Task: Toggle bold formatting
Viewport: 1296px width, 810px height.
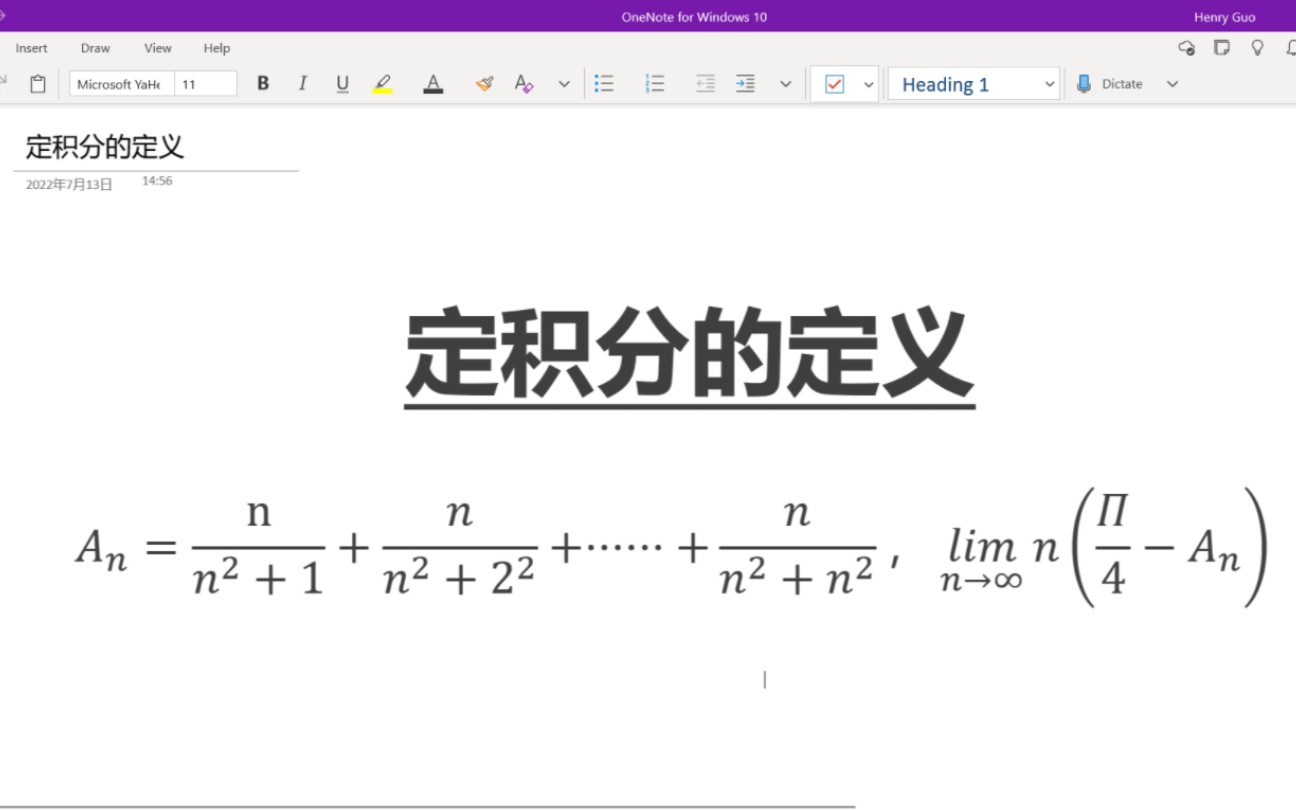Action: 263,84
